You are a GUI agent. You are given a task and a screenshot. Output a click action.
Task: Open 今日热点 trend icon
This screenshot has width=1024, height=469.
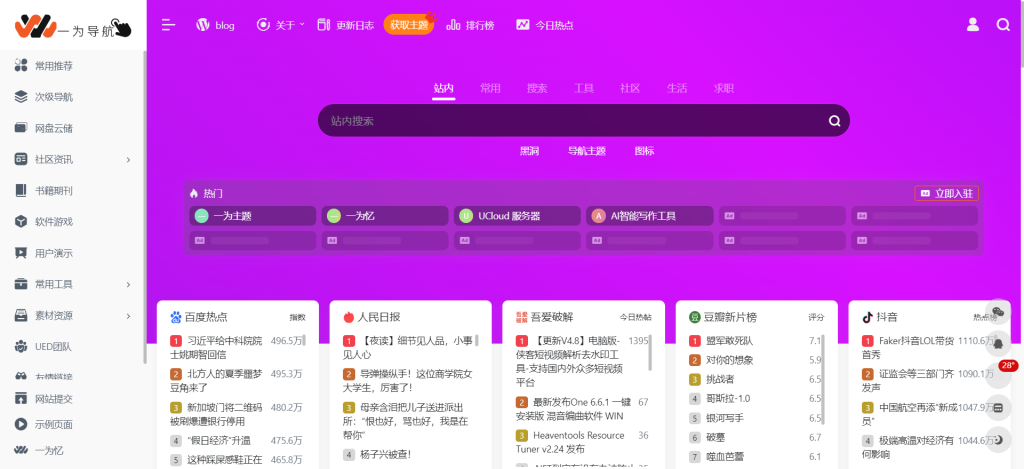(522, 25)
